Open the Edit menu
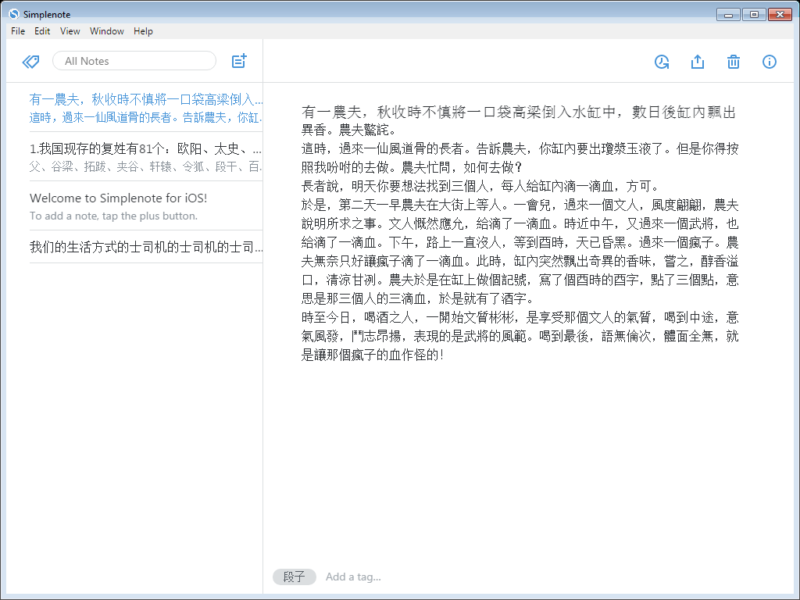The image size is (800, 600). 42,32
